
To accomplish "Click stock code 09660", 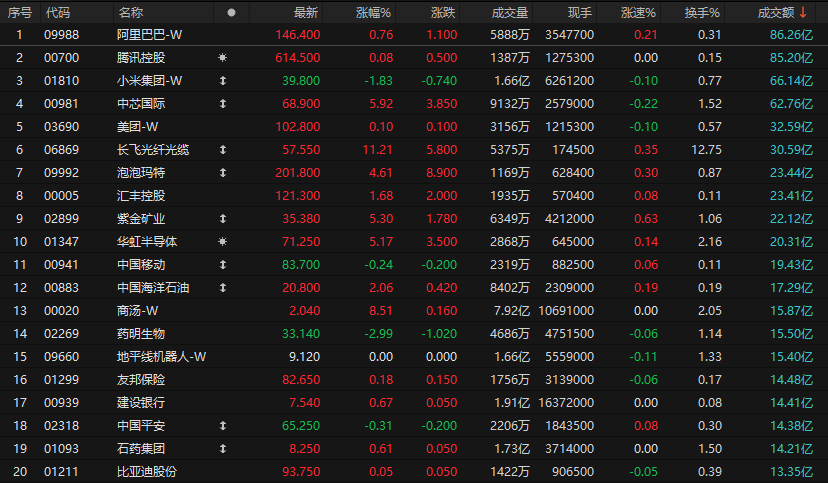I will coord(61,357).
